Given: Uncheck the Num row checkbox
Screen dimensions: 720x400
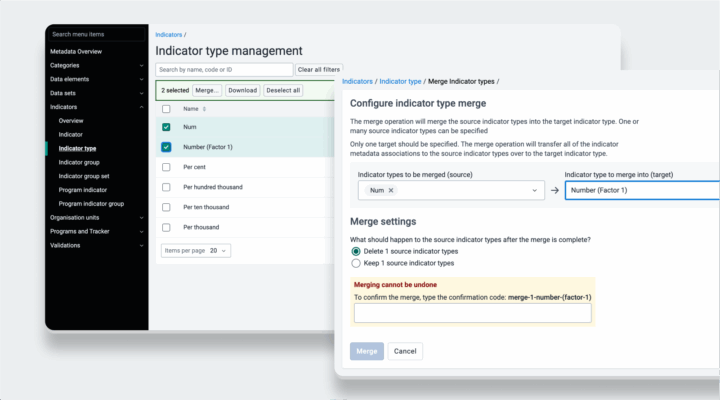Looking at the screenshot, I should point(166,127).
